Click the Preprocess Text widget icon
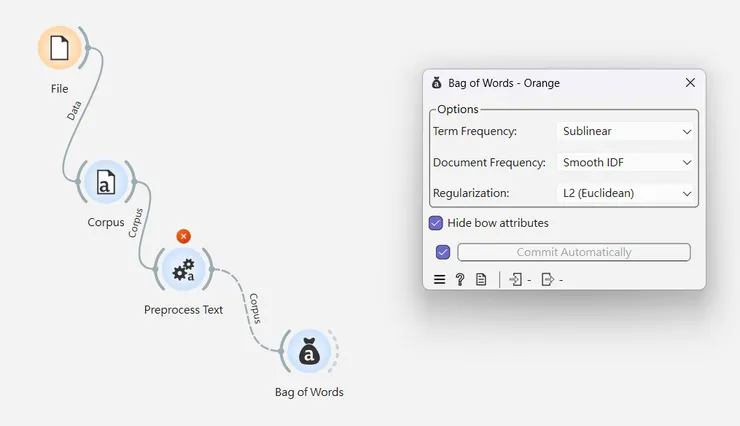The width and height of the screenshot is (740, 426). (183, 269)
